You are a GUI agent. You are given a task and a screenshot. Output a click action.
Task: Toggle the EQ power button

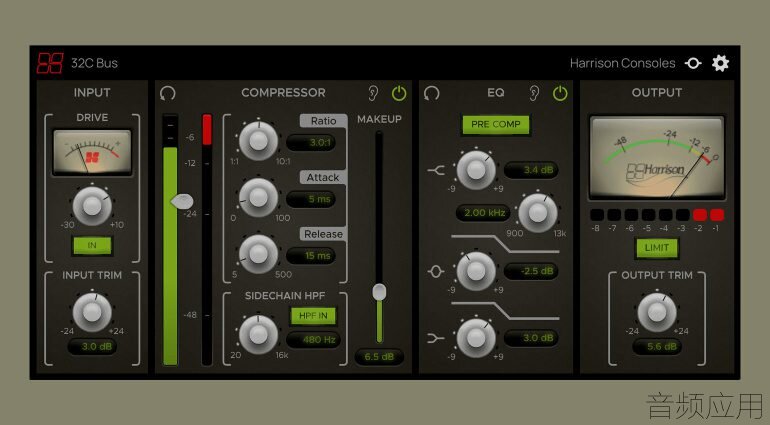coord(560,93)
